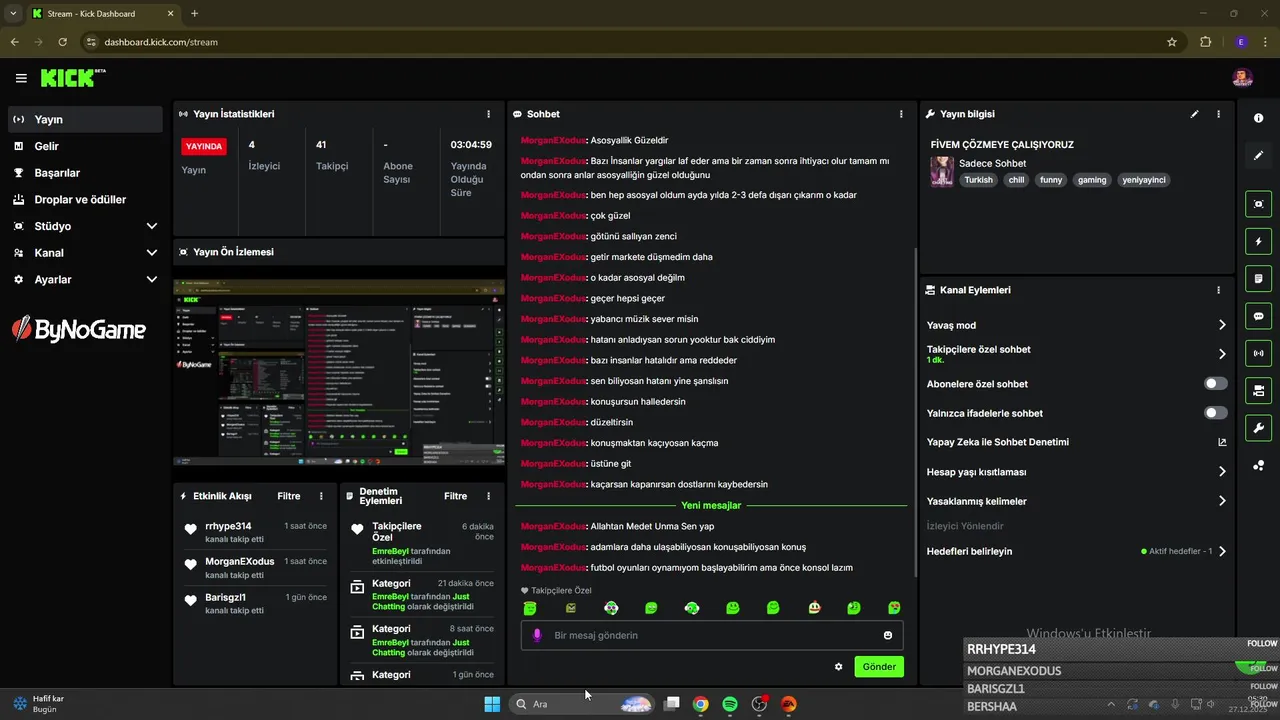Select Droplar ve ödüller in sidebar
Screen dimensions: 1280x720
click(x=85, y=200)
